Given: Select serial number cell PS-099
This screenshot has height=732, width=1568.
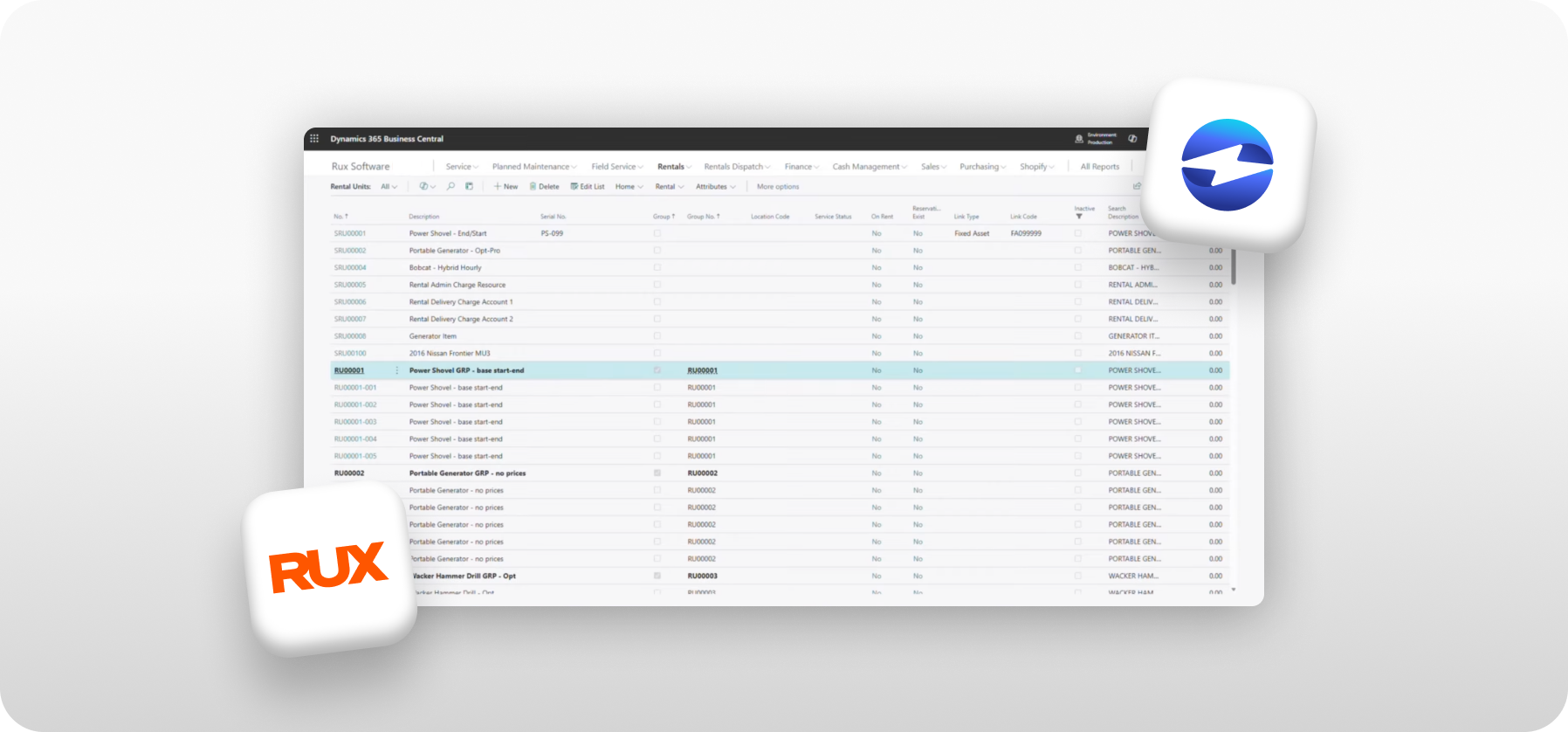Looking at the screenshot, I should point(552,233).
